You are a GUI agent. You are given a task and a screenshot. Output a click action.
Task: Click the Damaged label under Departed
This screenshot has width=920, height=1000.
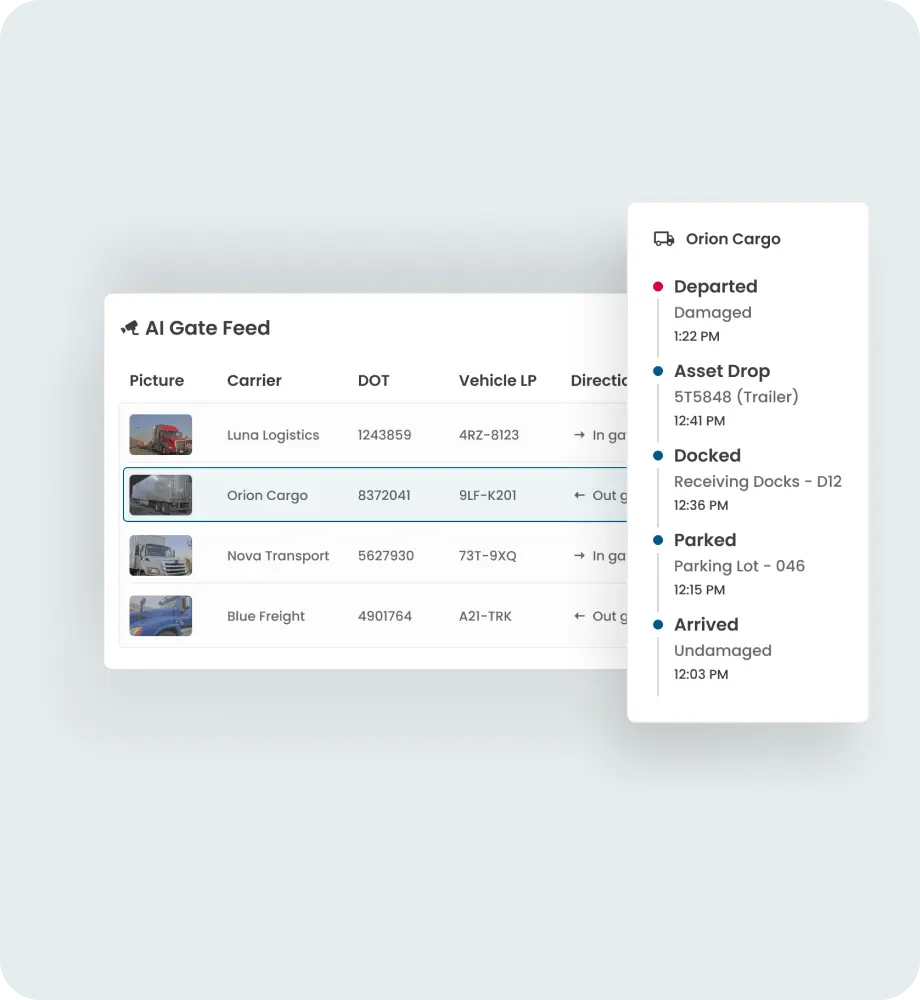[x=712, y=312]
